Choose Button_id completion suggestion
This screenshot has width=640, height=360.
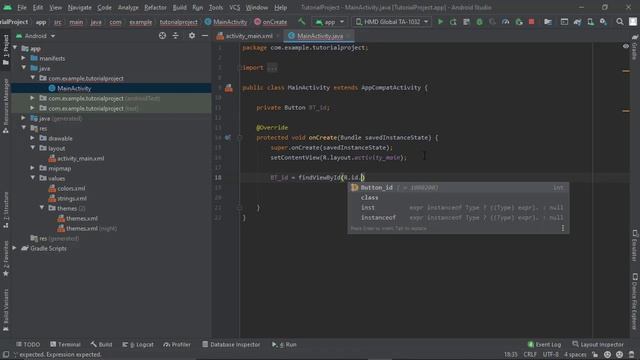458,187
